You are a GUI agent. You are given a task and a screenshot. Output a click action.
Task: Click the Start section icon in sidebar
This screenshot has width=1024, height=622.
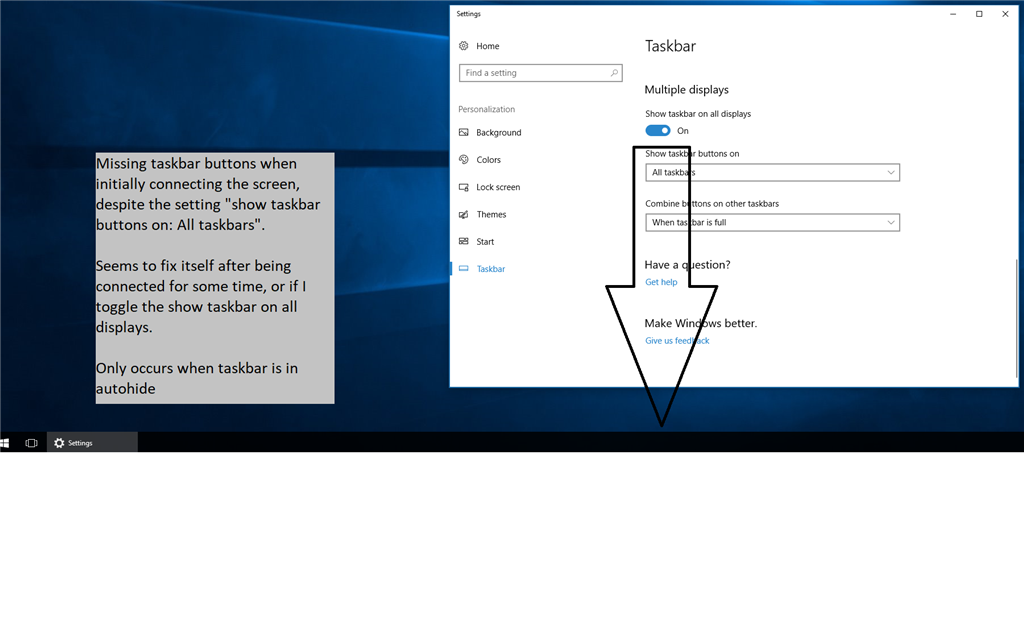point(464,241)
